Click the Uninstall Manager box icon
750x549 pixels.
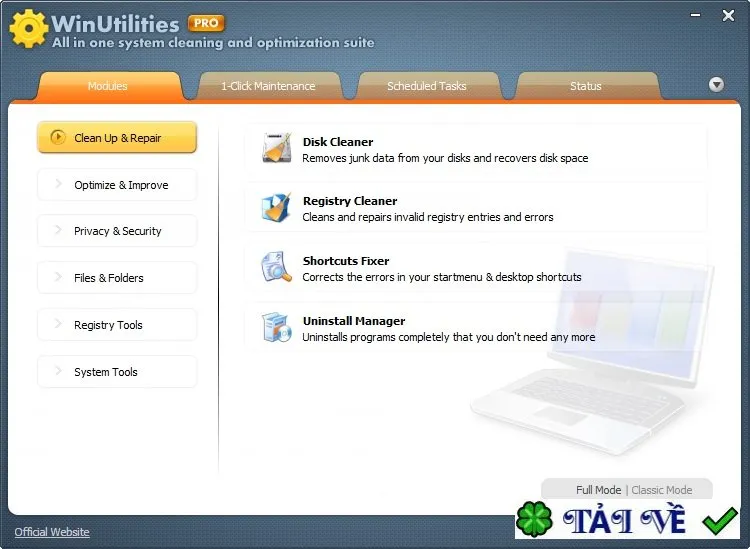(x=277, y=327)
